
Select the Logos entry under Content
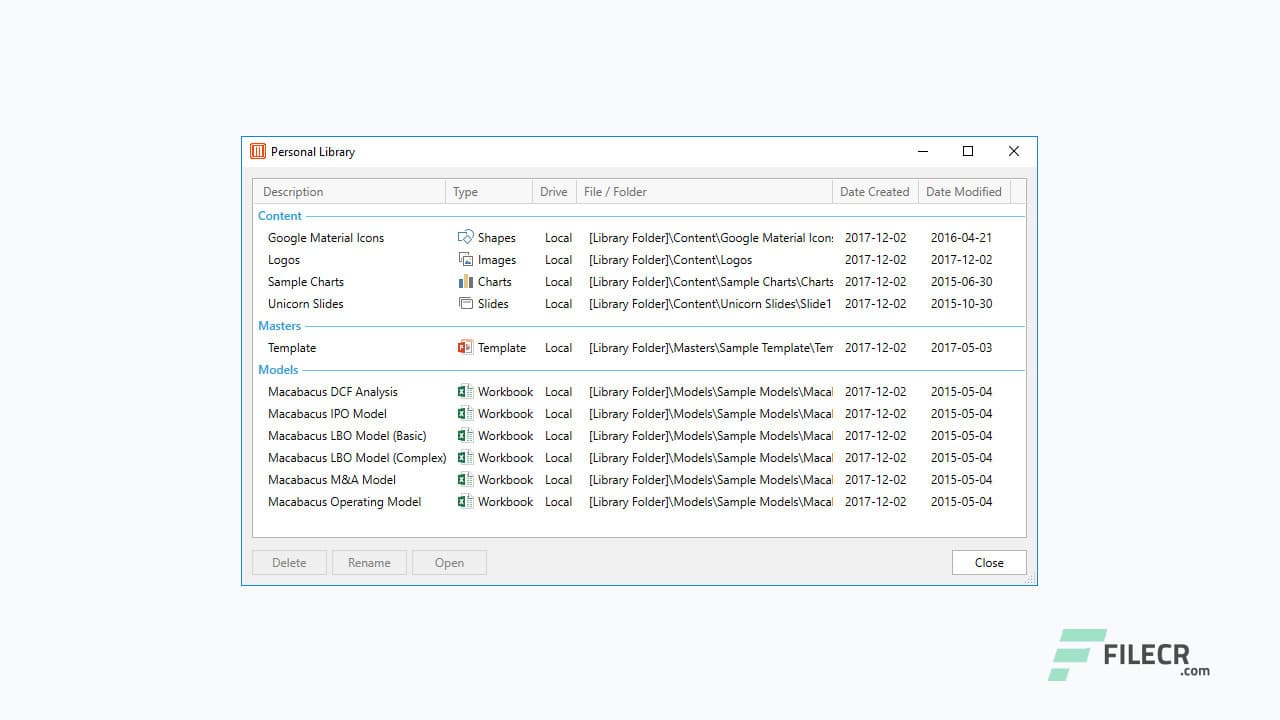(x=283, y=259)
